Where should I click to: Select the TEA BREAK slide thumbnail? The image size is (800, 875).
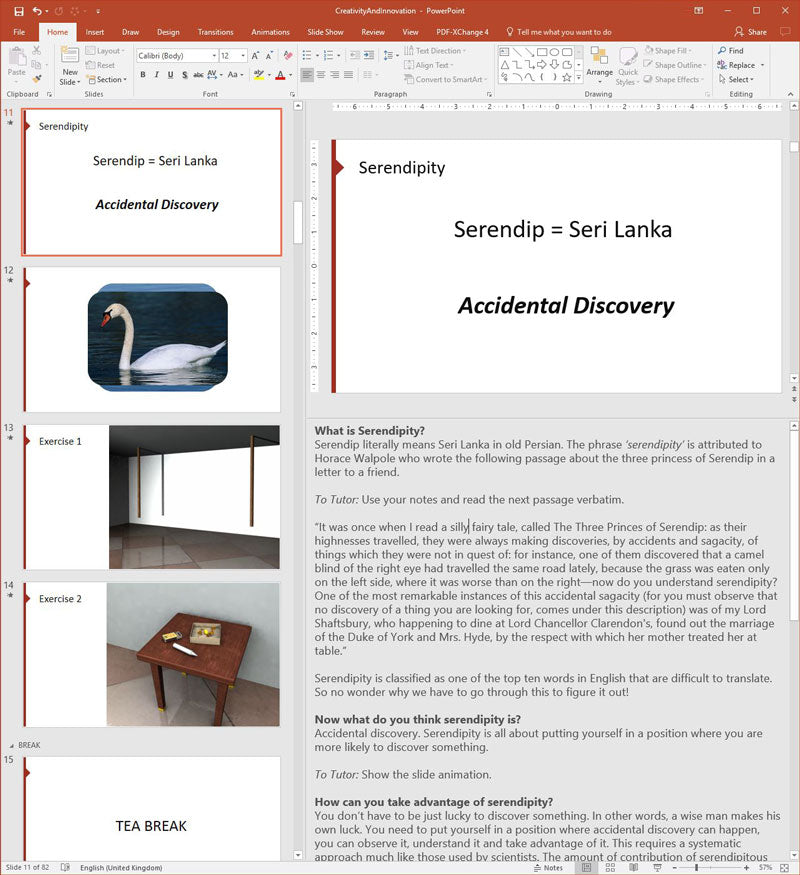click(152, 809)
